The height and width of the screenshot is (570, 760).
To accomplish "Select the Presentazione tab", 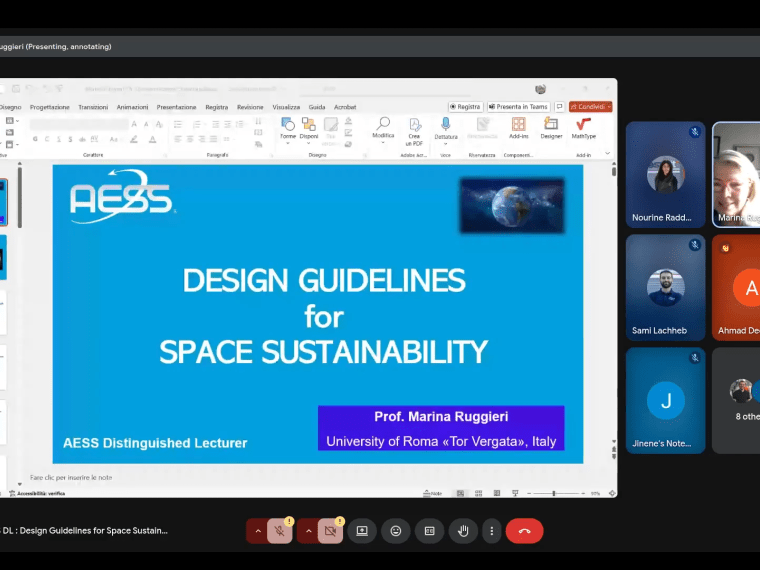I will coord(176,107).
